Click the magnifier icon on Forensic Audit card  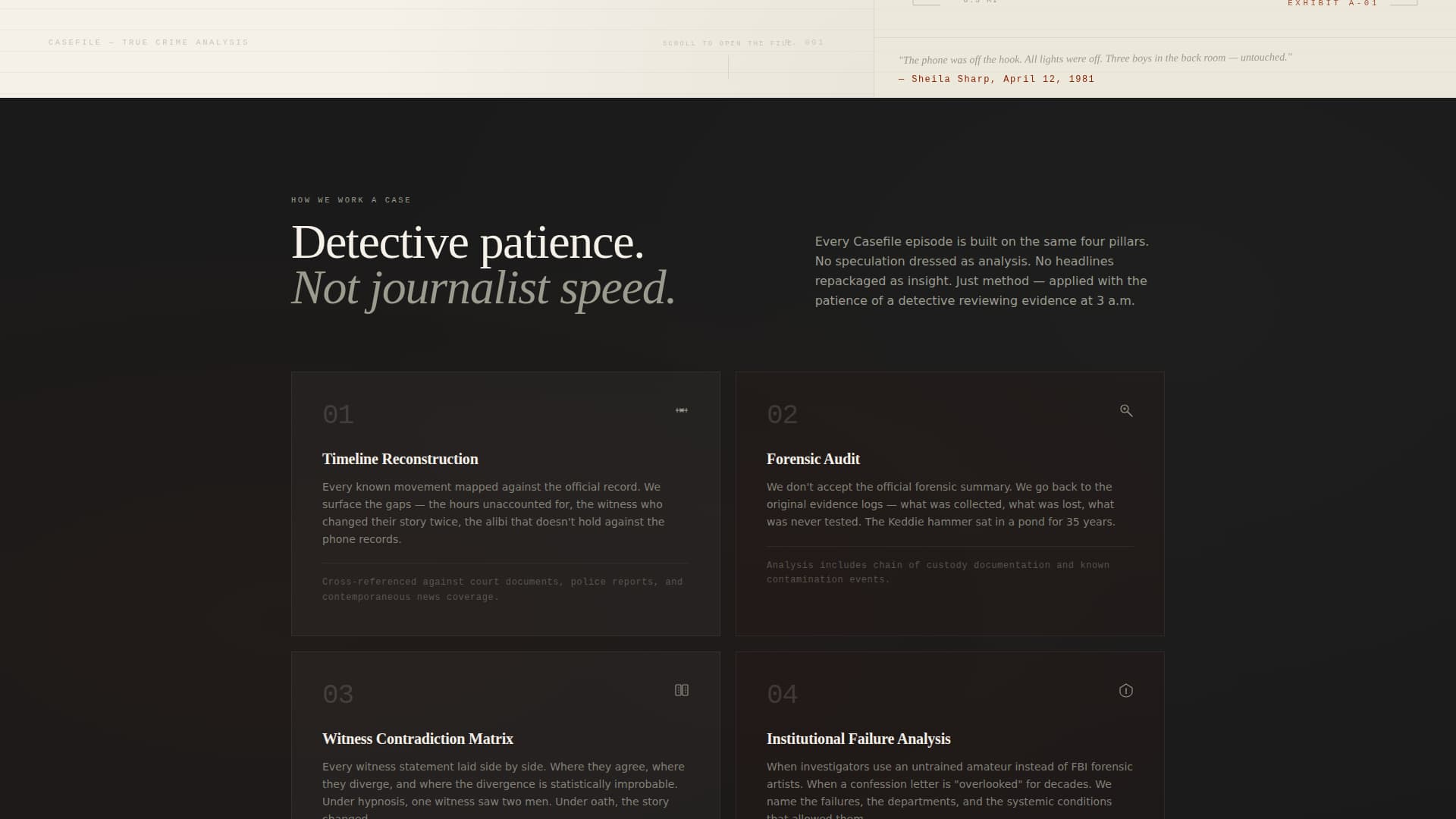[x=1126, y=410]
